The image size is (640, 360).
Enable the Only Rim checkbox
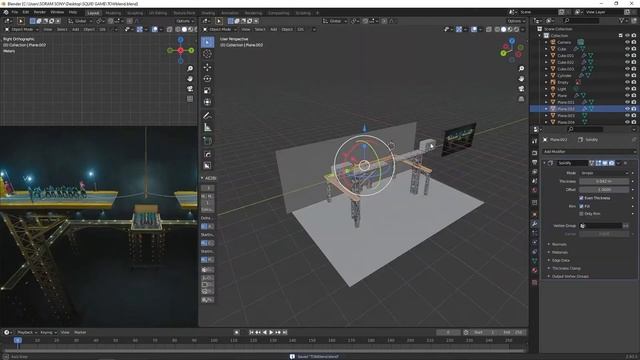[581, 214]
